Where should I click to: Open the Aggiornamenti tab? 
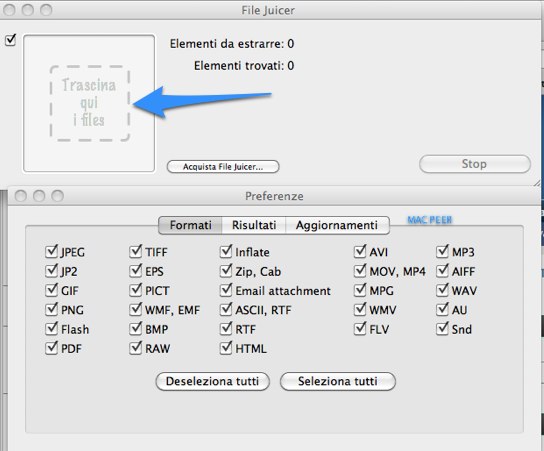click(337, 225)
